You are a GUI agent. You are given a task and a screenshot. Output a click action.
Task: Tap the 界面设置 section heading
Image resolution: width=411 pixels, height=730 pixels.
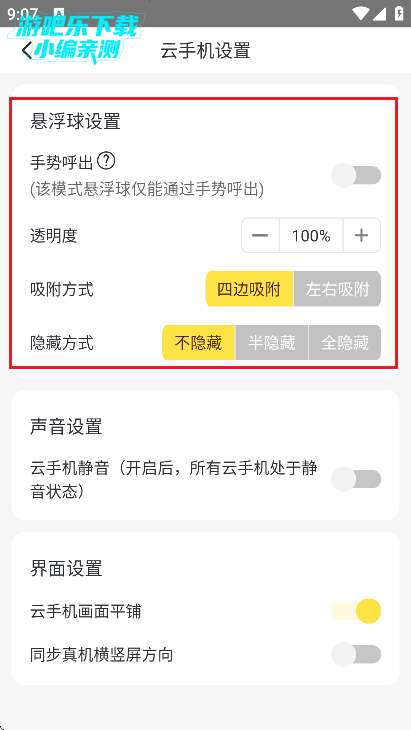(x=66, y=568)
